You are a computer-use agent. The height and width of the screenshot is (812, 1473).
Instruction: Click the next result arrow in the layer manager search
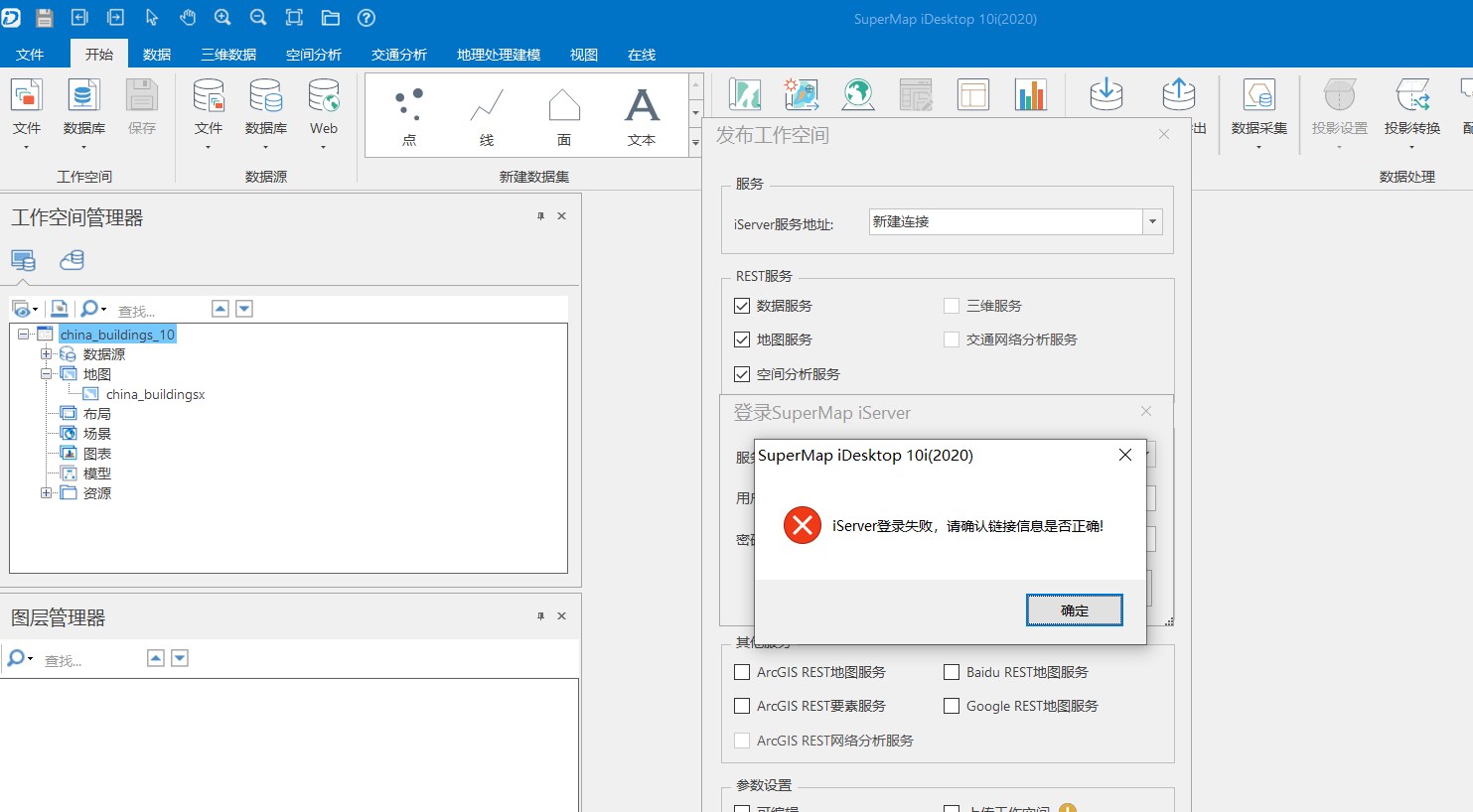(180, 658)
